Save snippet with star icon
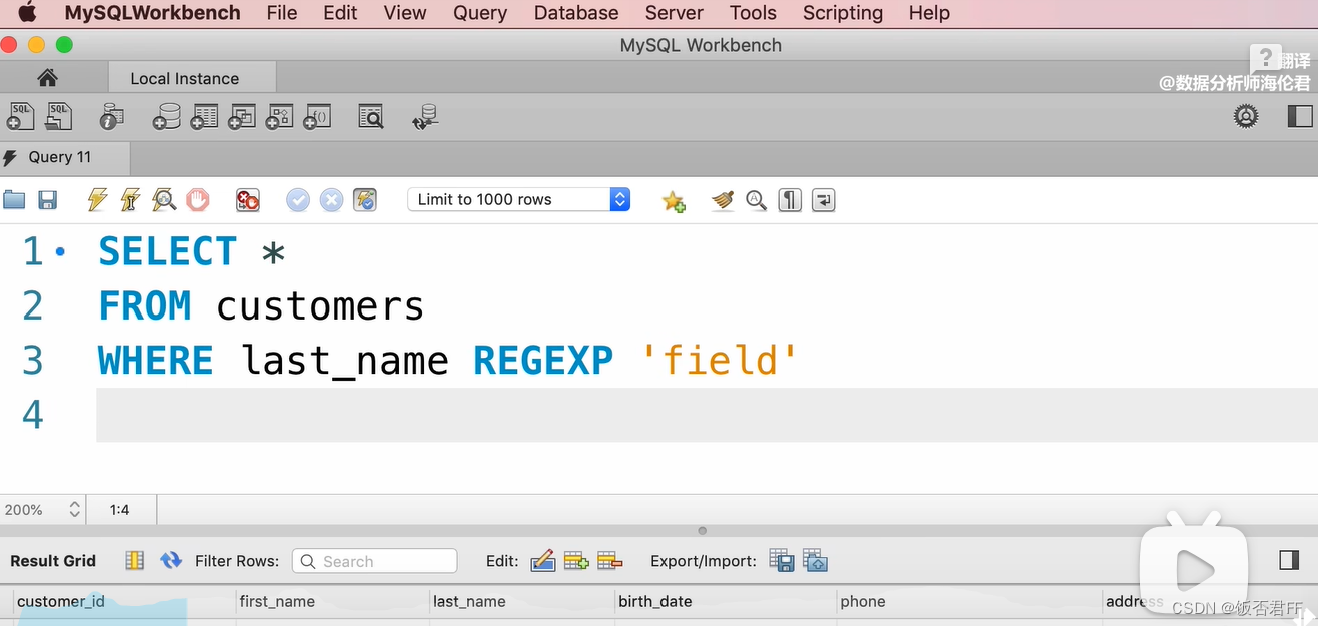Viewport: 1318px width, 626px height. point(674,201)
